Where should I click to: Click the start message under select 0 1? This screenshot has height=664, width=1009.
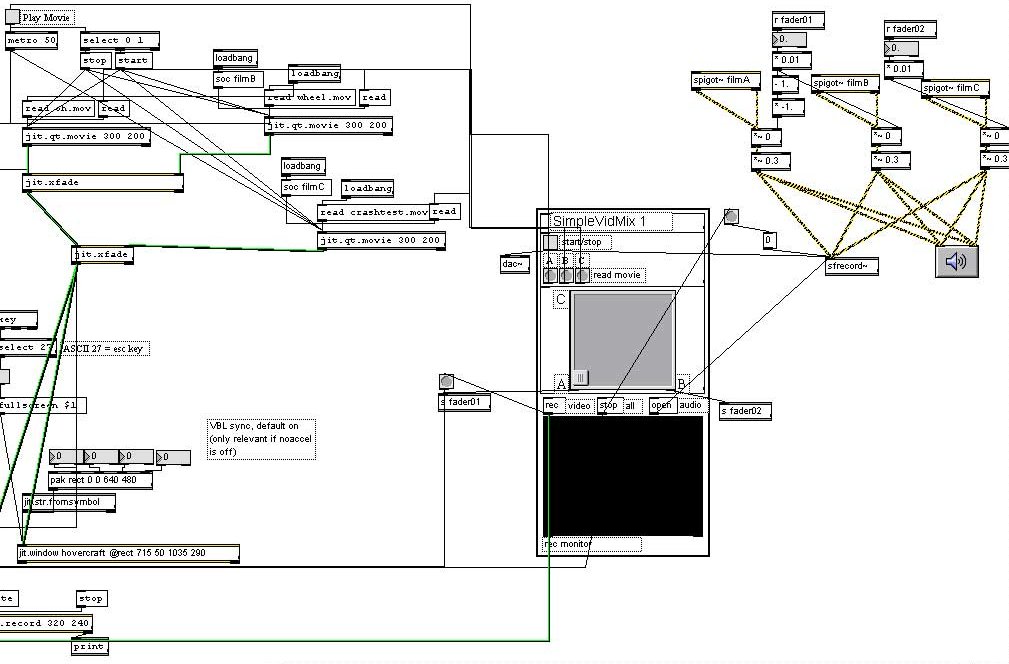click(x=133, y=61)
